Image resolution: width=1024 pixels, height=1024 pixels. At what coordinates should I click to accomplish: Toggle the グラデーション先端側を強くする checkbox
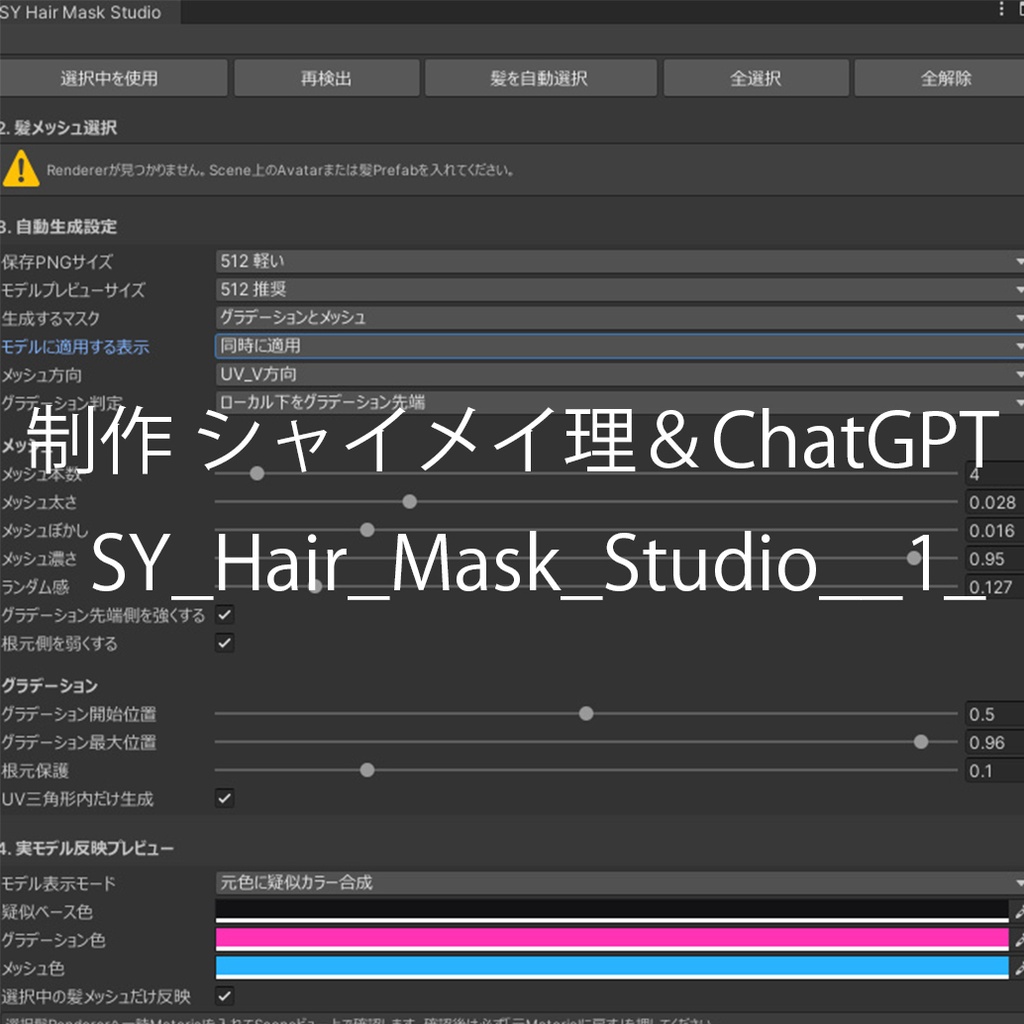coord(225,615)
